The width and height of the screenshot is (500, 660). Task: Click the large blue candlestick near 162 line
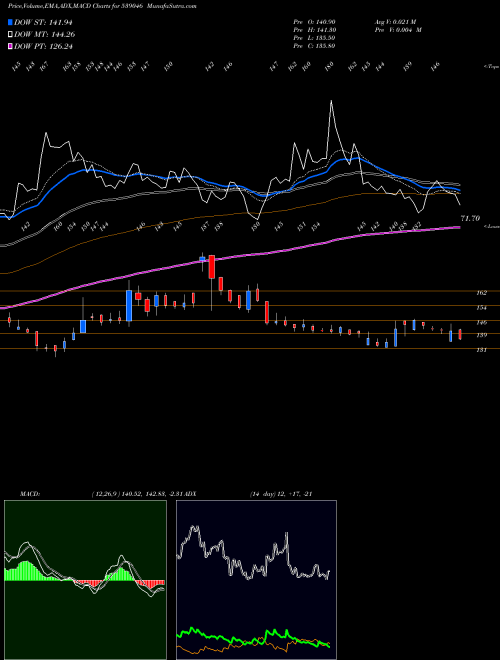(129, 306)
